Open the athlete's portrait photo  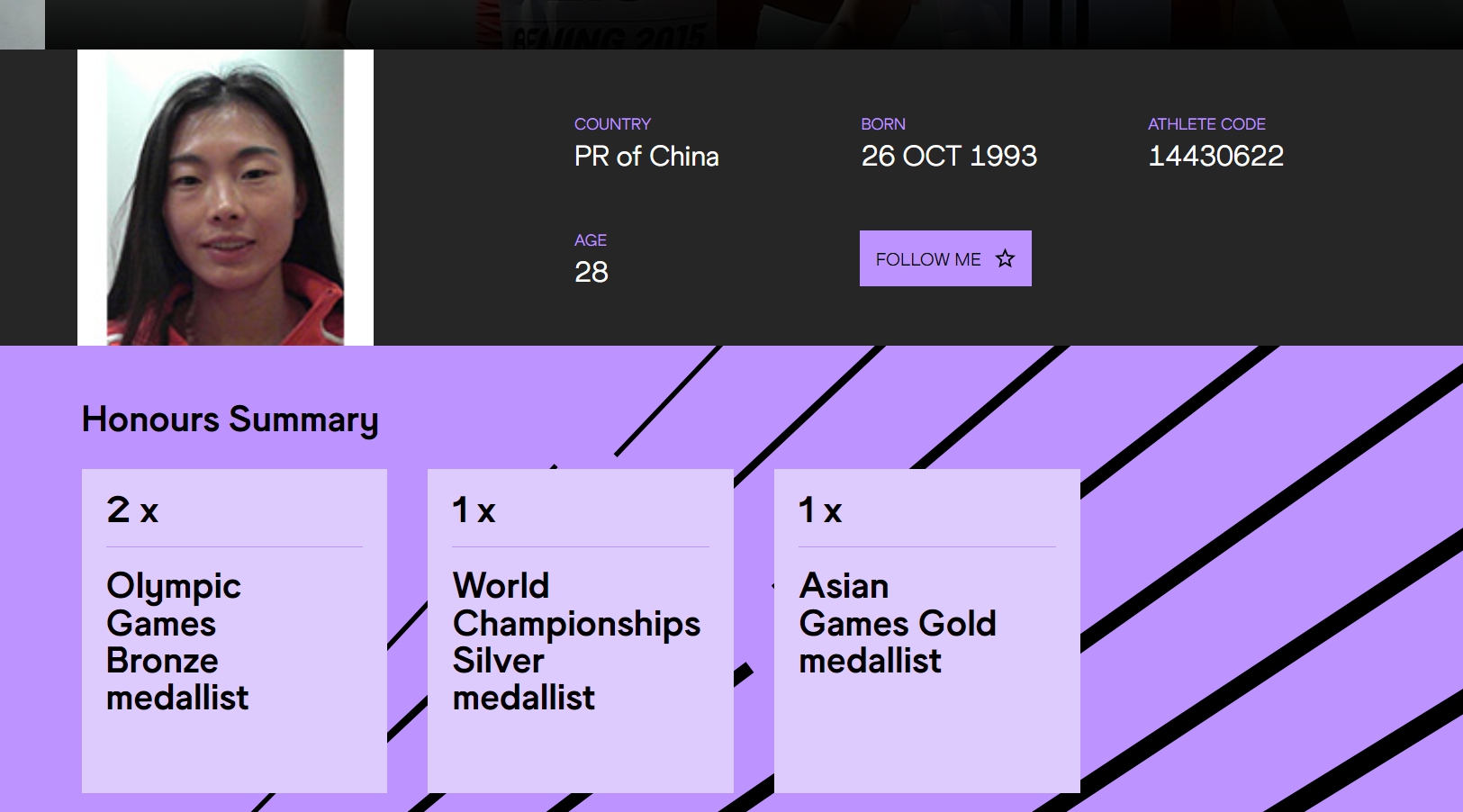(x=225, y=198)
